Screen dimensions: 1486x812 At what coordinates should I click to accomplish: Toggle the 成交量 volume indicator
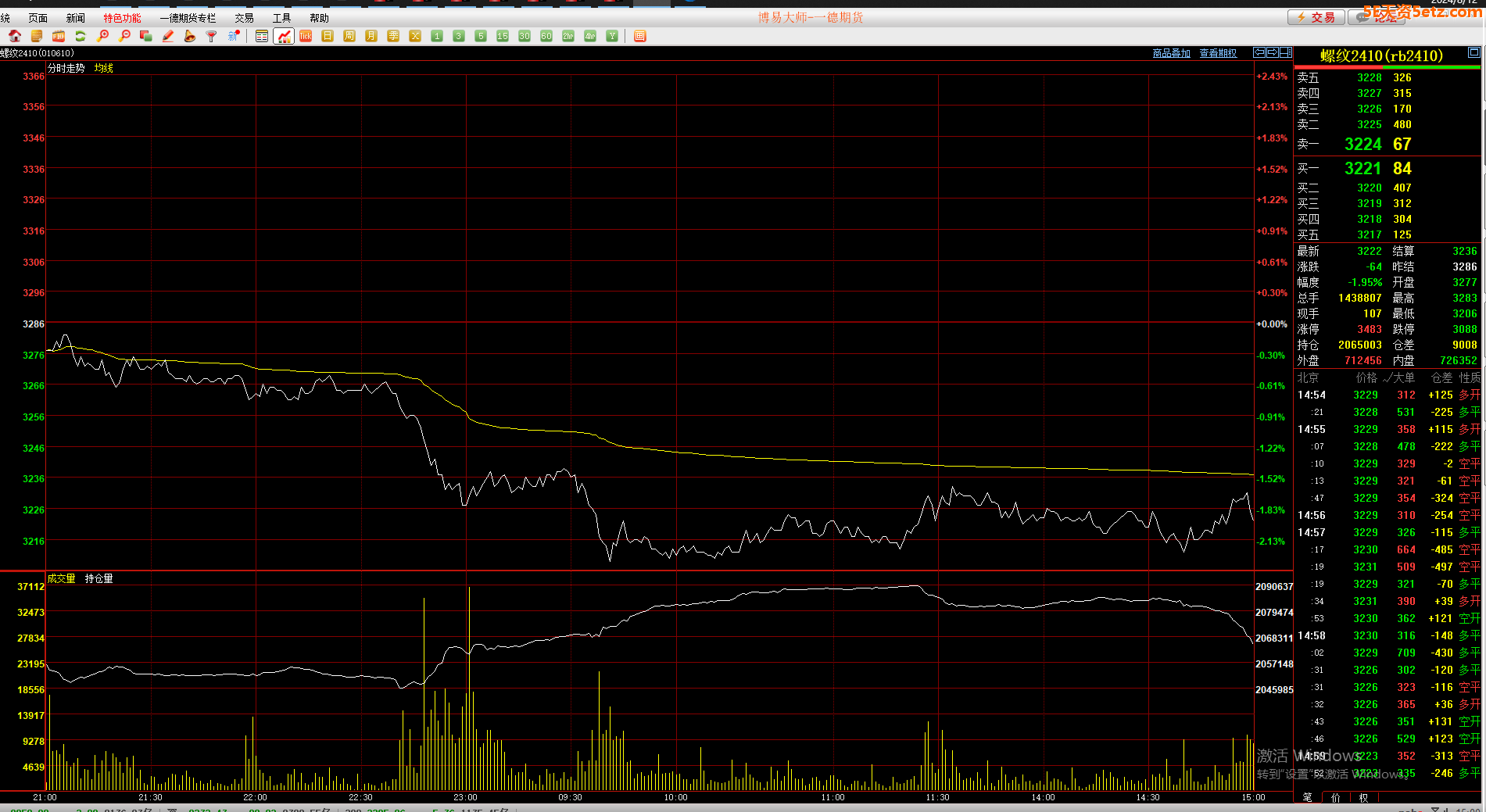61,579
